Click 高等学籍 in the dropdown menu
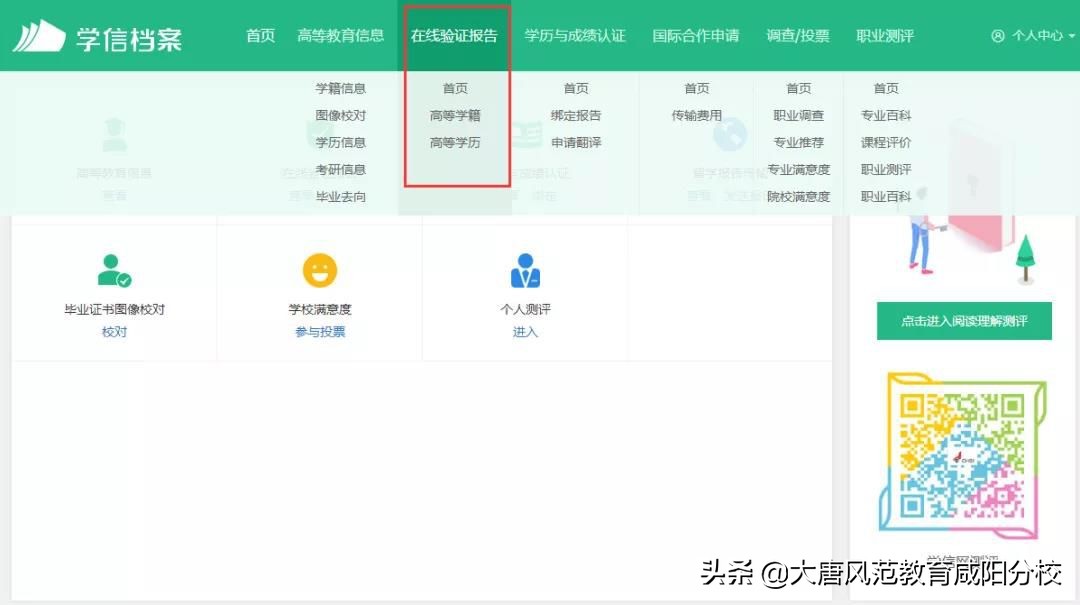This screenshot has width=1080, height=605. click(455, 115)
